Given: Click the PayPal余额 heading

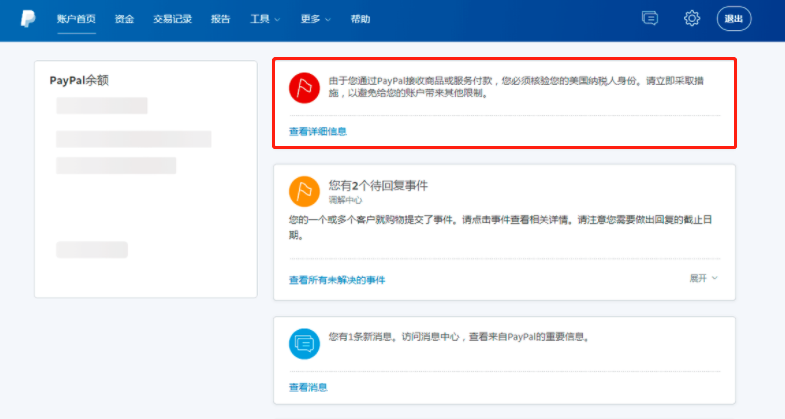Looking at the screenshot, I should tap(79, 81).
